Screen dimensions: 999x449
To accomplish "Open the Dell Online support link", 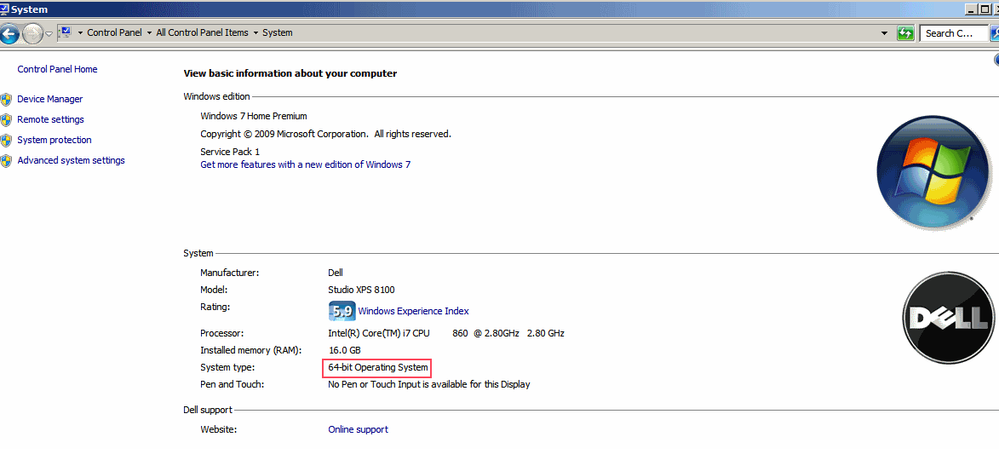I will [x=357, y=430].
